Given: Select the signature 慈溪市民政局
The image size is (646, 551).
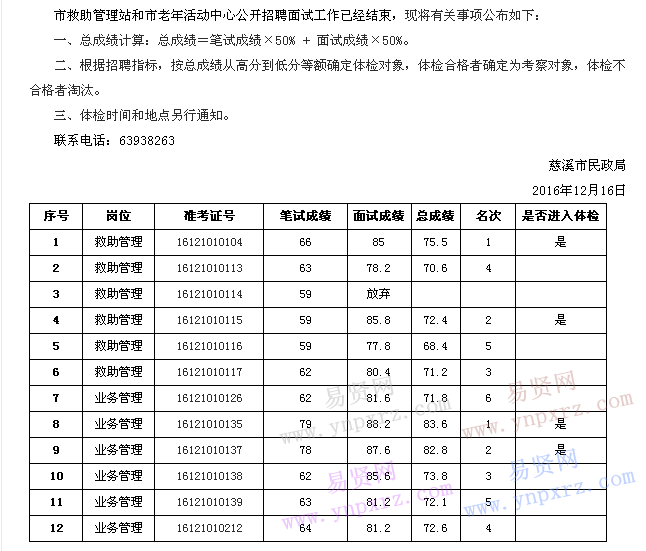Looking at the screenshot, I should (587, 165).
